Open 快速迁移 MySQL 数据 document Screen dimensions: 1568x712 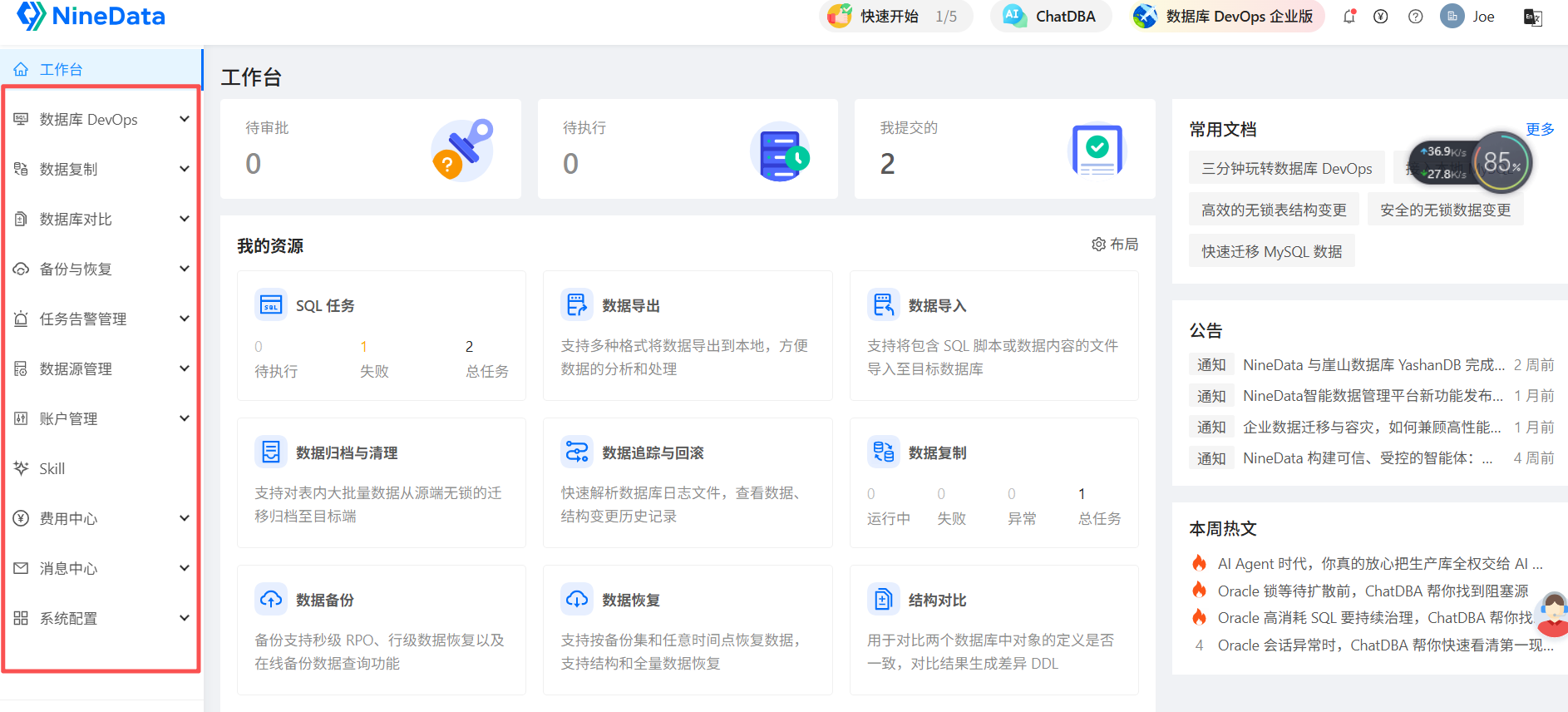[x=1272, y=251]
